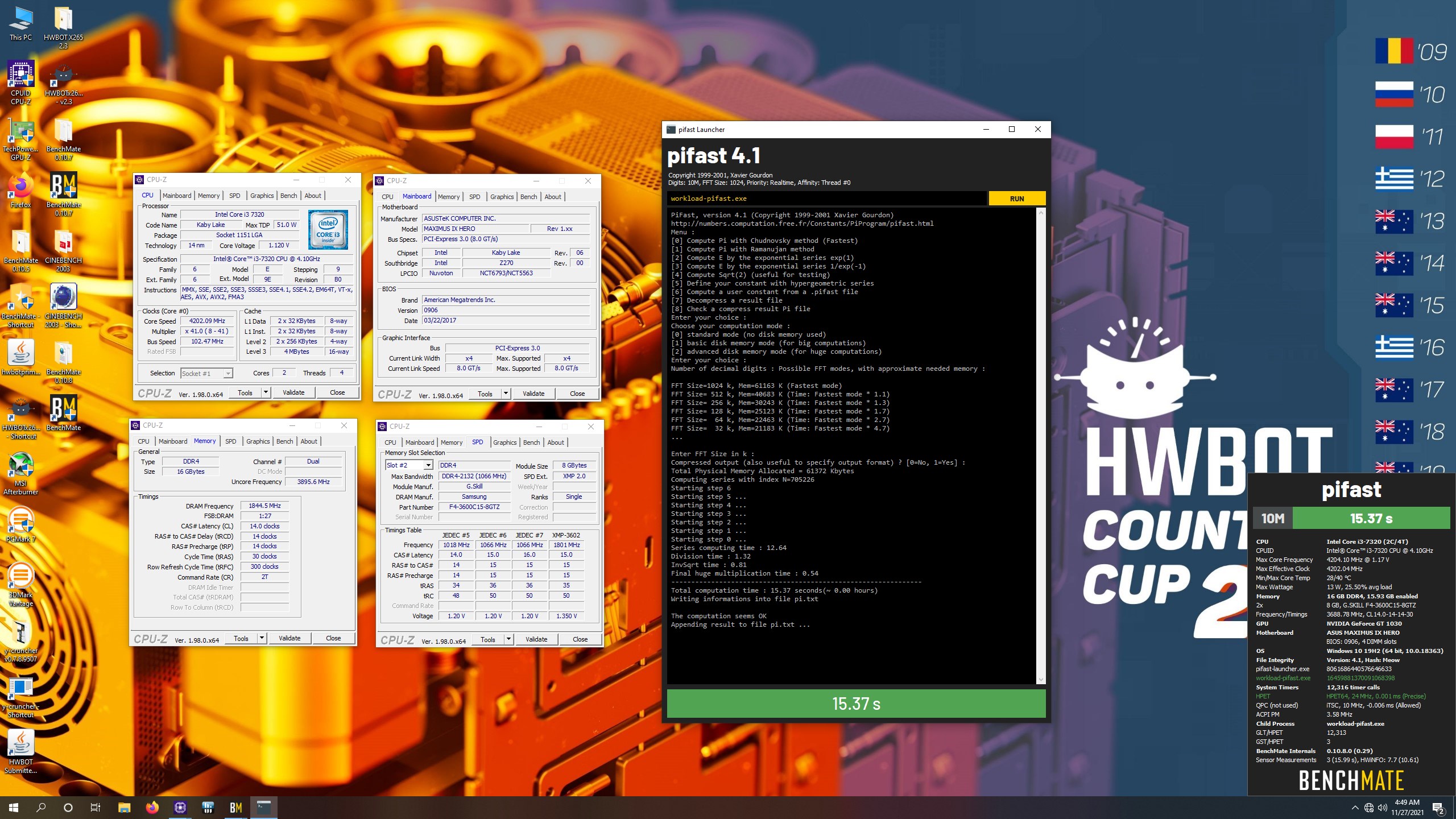The width and height of the screenshot is (1456, 819).
Task: Open File Explorer from taskbar
Action: tap(124, 807)
